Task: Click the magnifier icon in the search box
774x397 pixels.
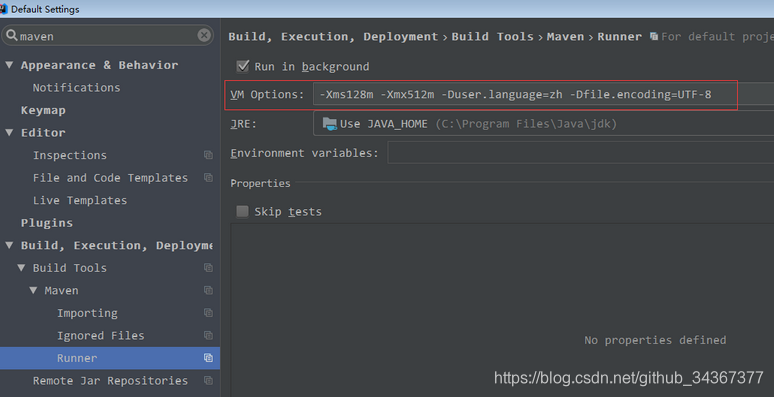Action: pos(11,36)
